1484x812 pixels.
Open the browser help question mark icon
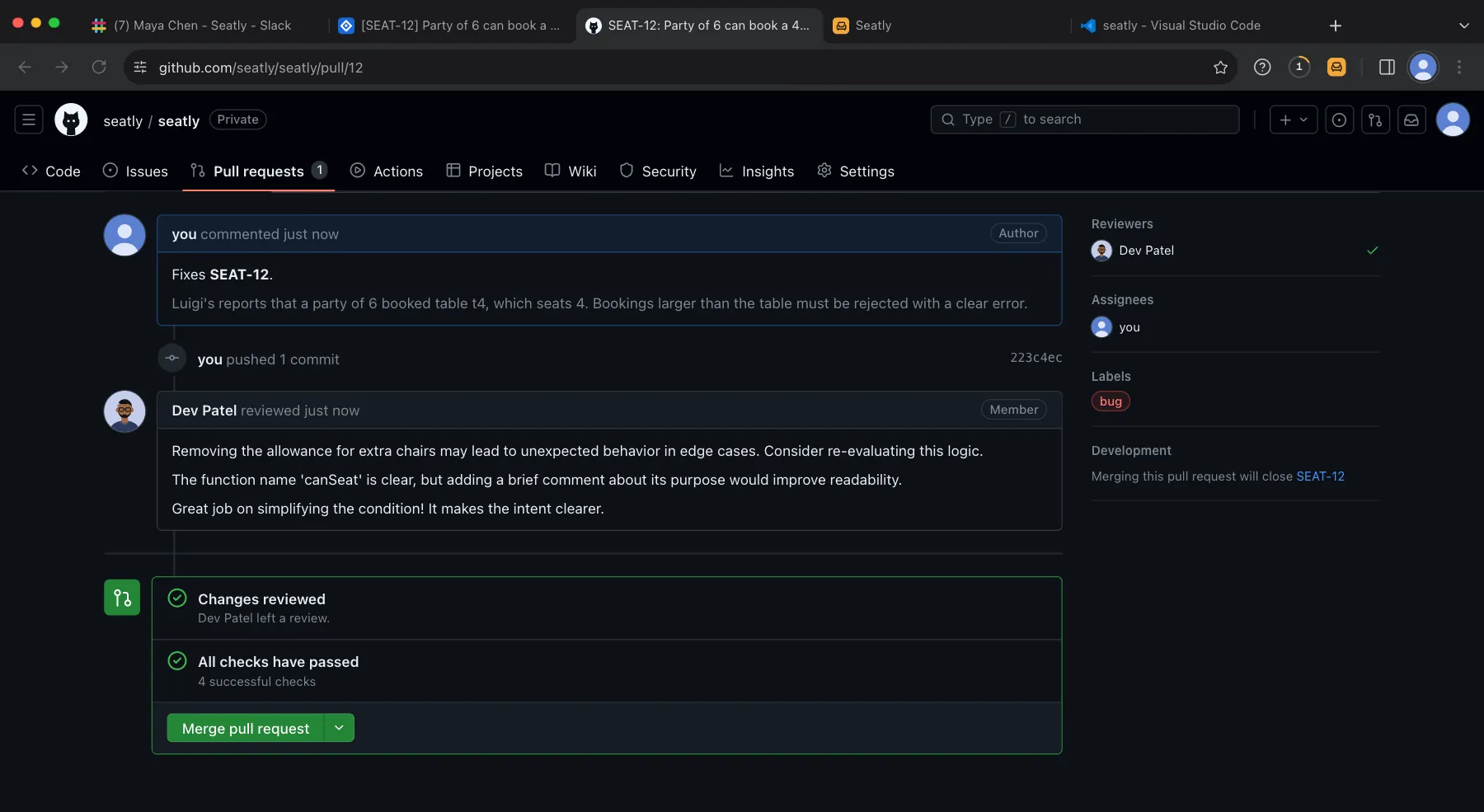(1262, 68)
